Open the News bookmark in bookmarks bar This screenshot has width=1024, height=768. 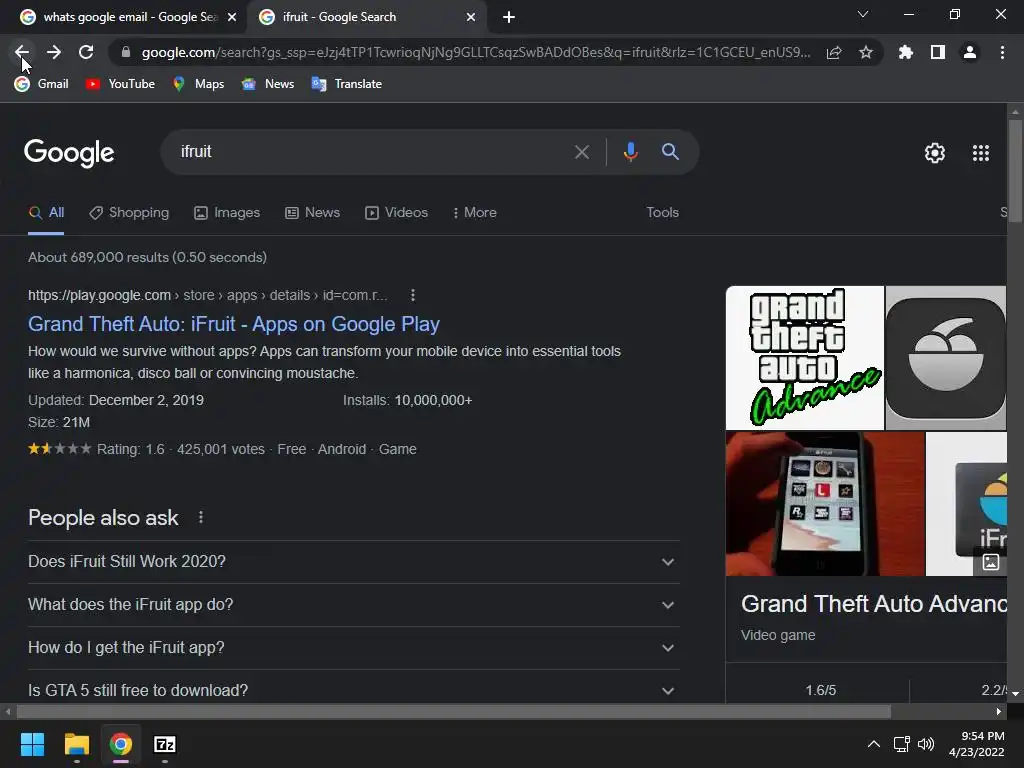pyautogui.click(x=268, y=84)
